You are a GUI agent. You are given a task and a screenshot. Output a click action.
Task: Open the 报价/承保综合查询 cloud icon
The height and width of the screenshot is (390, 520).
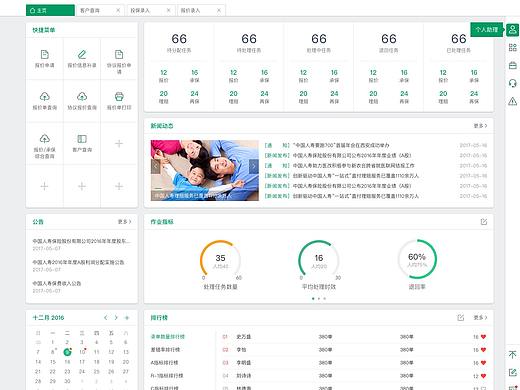click(x=44, y=139)
